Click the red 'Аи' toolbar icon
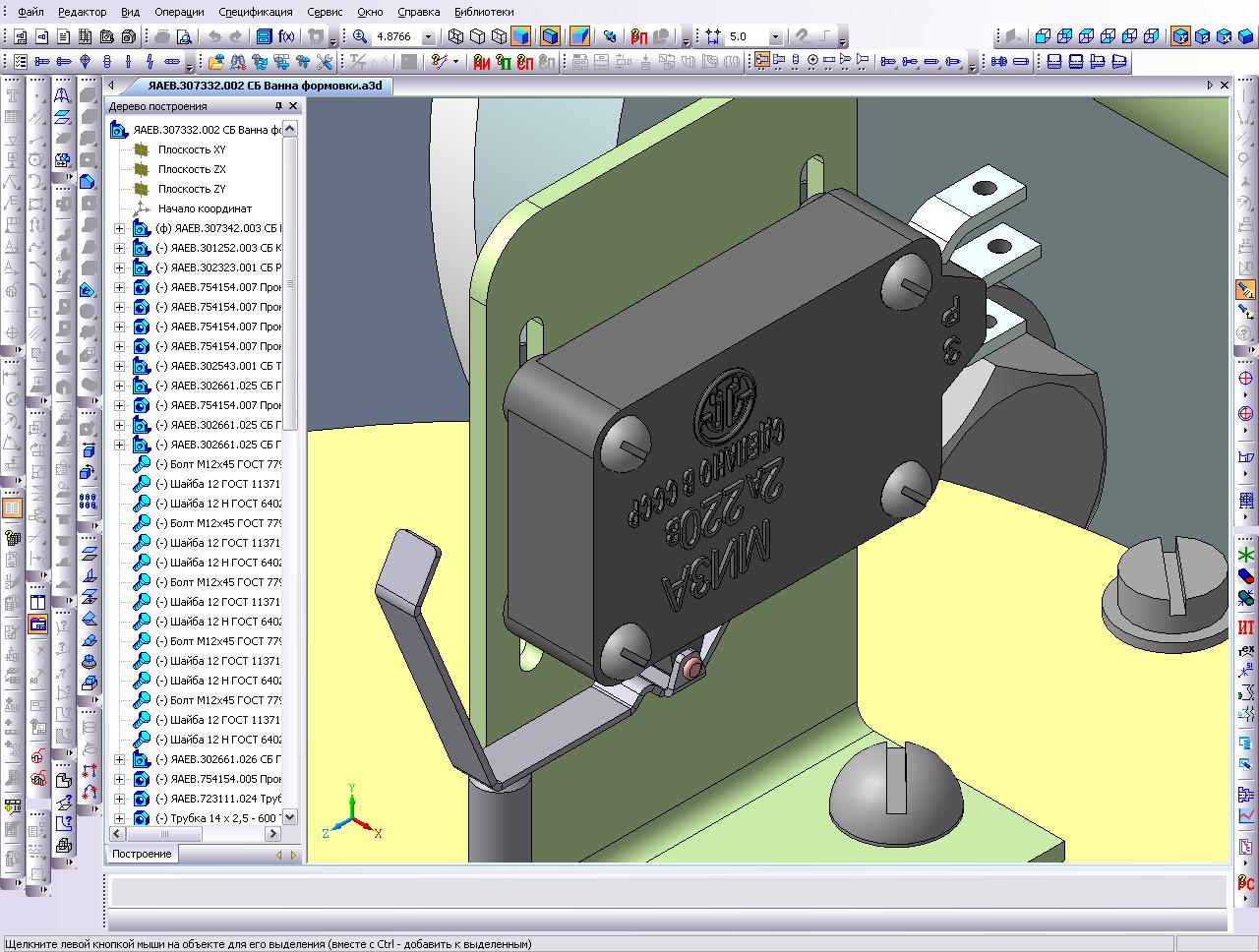Screen dimensions: 1259x952 point(481,62)
